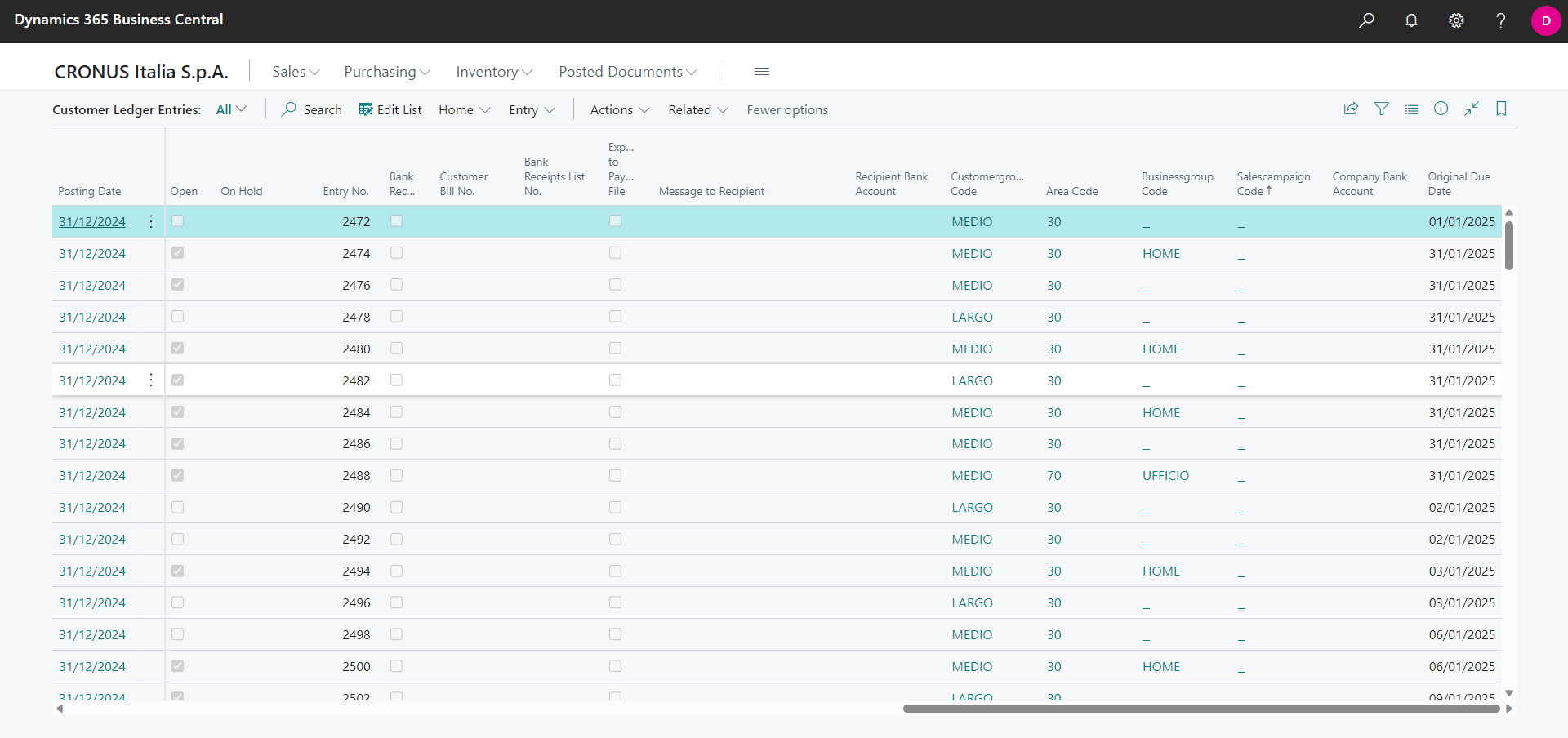Screen dimensions: 1568x738
Task: Click the horizontal scrollbar thumb
Action: [1201, 709]
